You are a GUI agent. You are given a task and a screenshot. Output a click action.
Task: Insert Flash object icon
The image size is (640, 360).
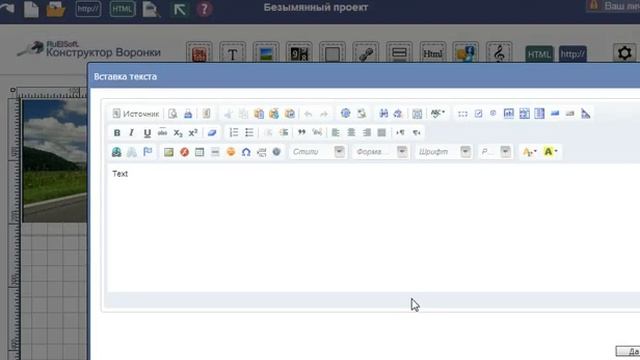coord(184,152)
